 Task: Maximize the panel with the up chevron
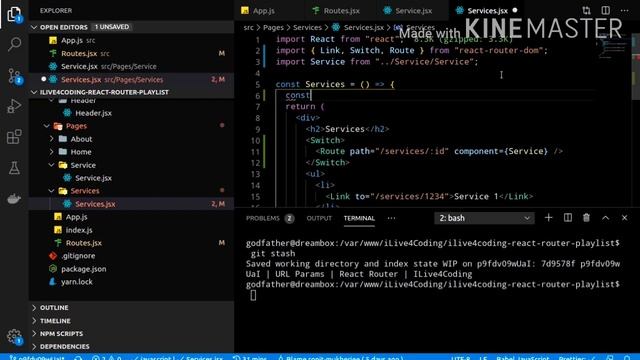click(605, 218)
